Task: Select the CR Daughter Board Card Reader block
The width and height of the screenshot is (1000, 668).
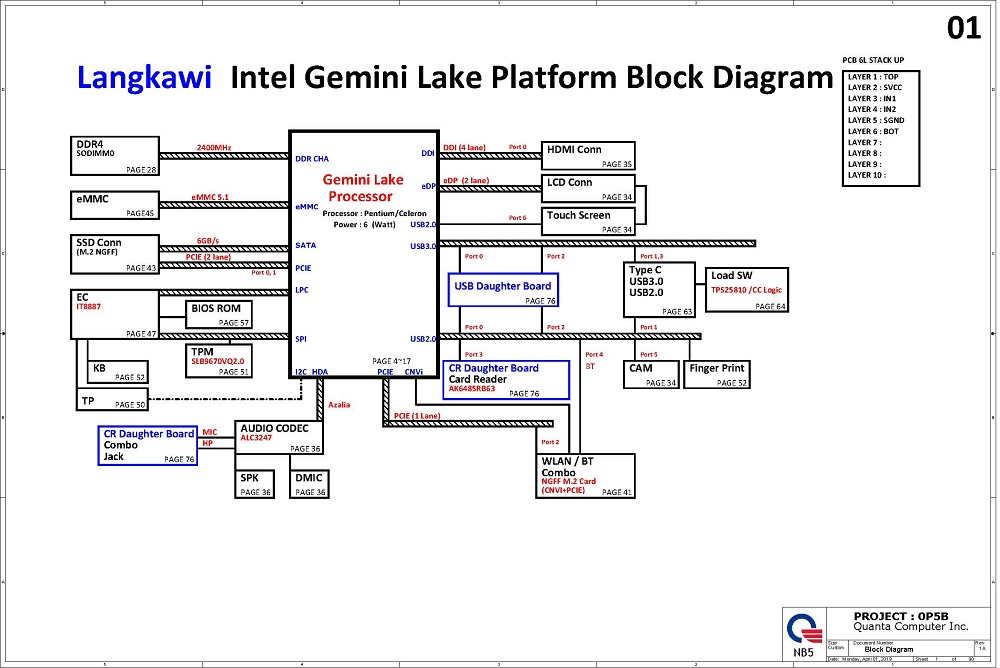Action: point(506,380)
